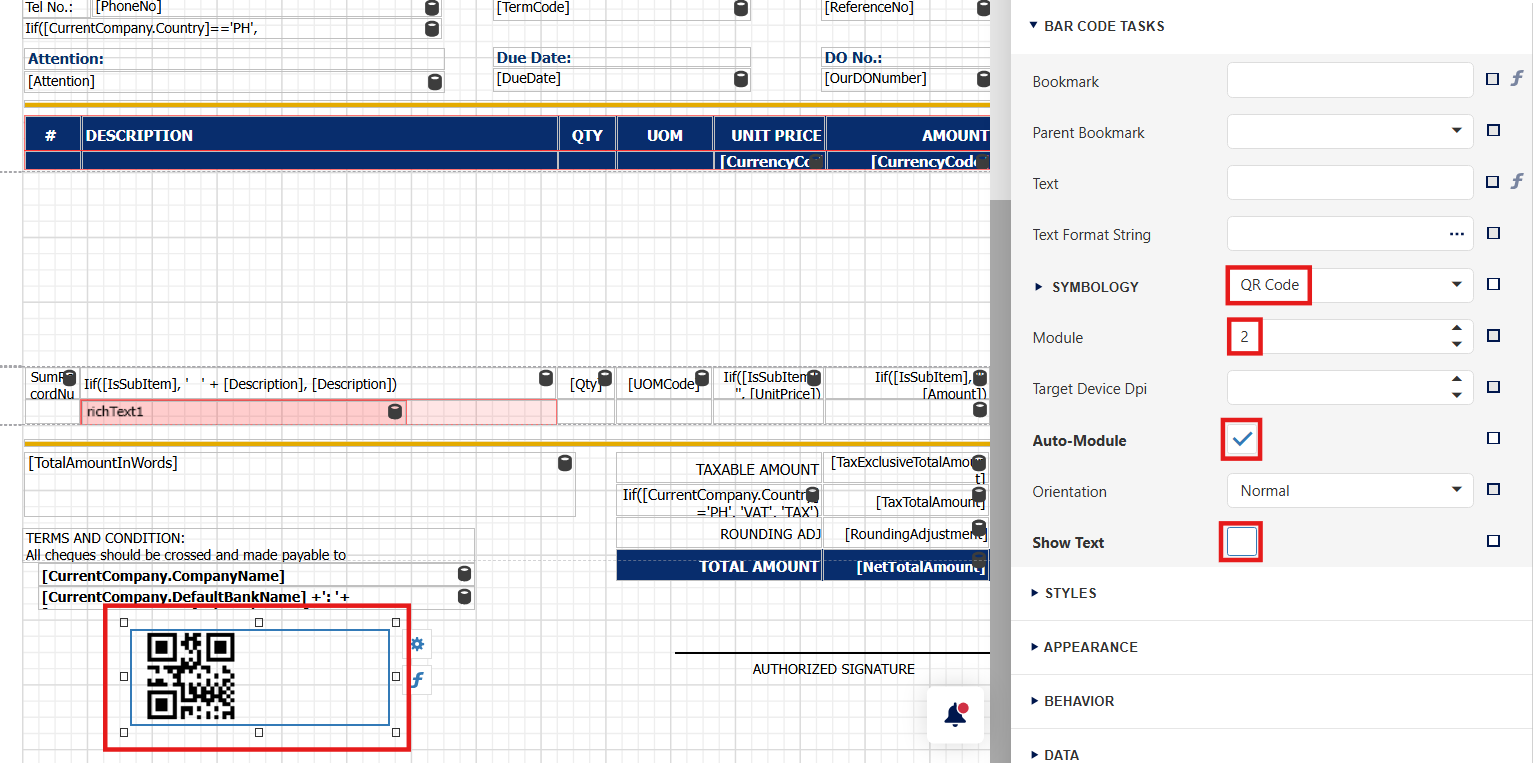Image resolution: width=1533 pixels, height=763 pixels.
Task: Click the property marker square beside Parent Bookmark
Action: 1493,130
